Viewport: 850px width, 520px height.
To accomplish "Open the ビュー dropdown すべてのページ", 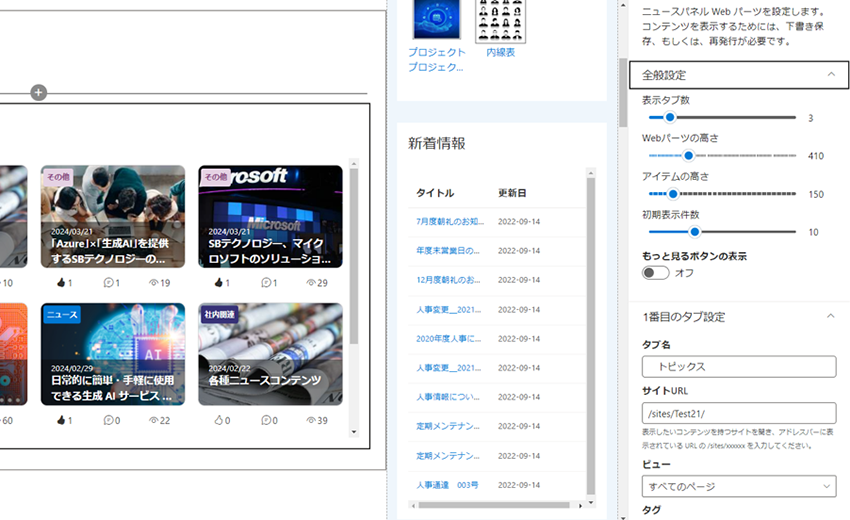I will click(x=739, y=486).
